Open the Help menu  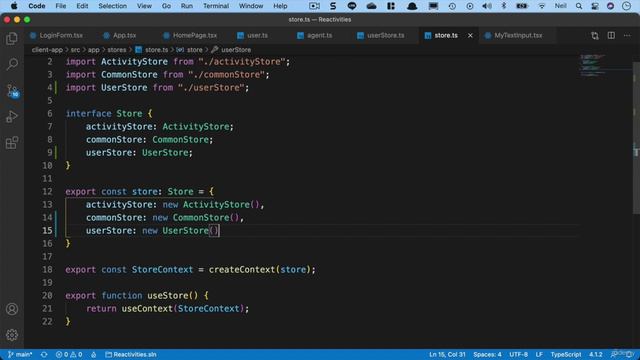click(280, 6)
